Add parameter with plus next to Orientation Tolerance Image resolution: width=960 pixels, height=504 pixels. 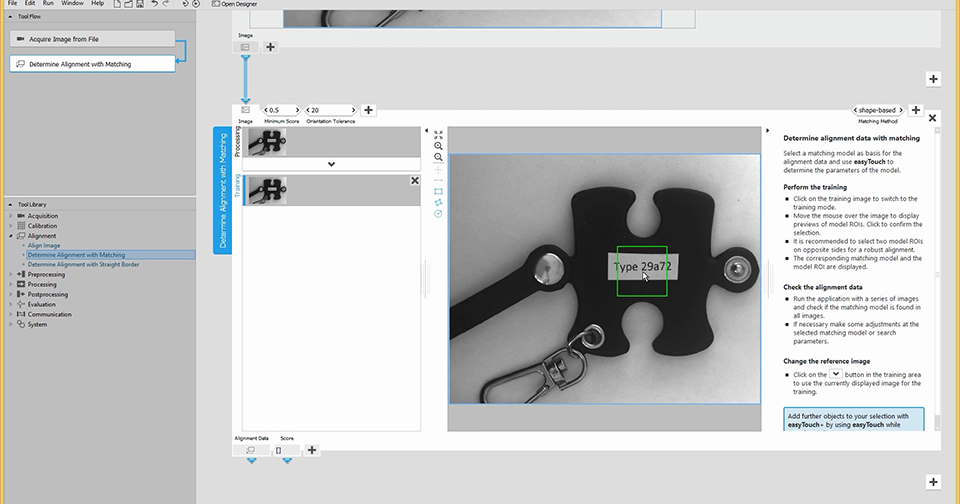coord(368,110)
